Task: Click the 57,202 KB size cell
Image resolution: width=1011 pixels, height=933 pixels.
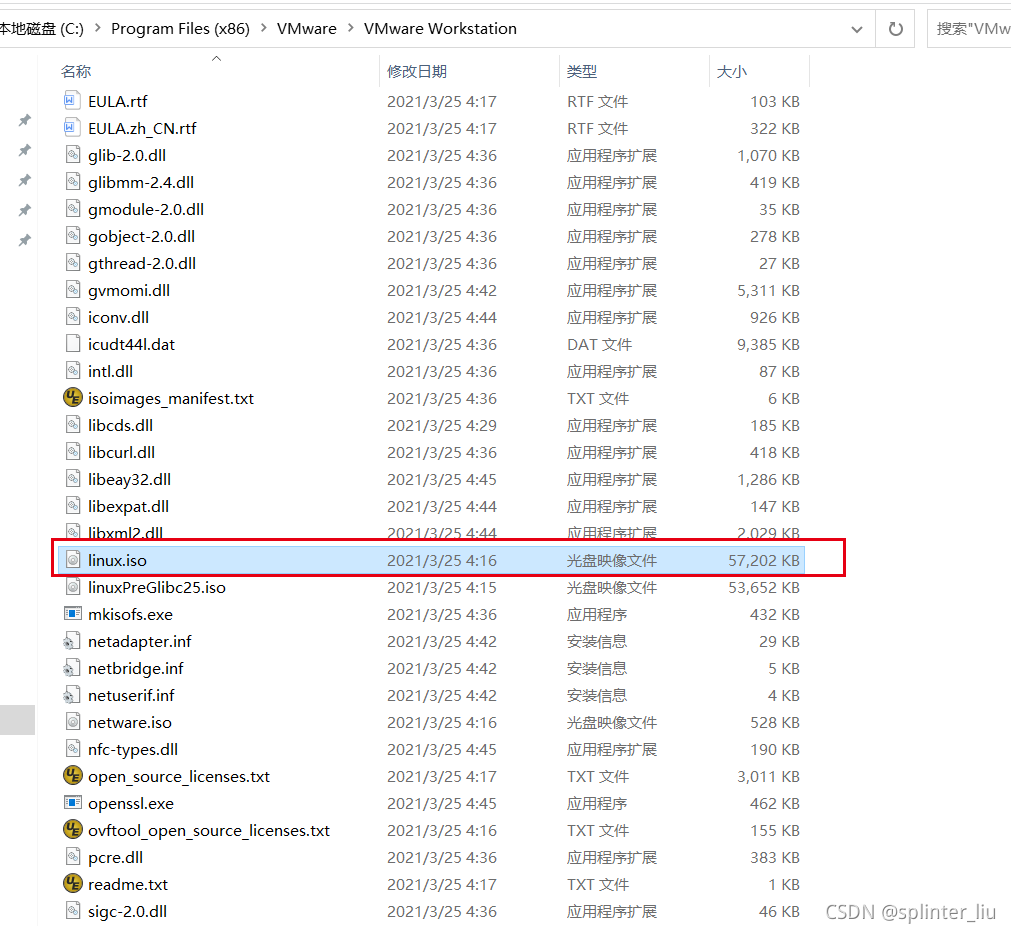Action: click(x=764, y=560)
